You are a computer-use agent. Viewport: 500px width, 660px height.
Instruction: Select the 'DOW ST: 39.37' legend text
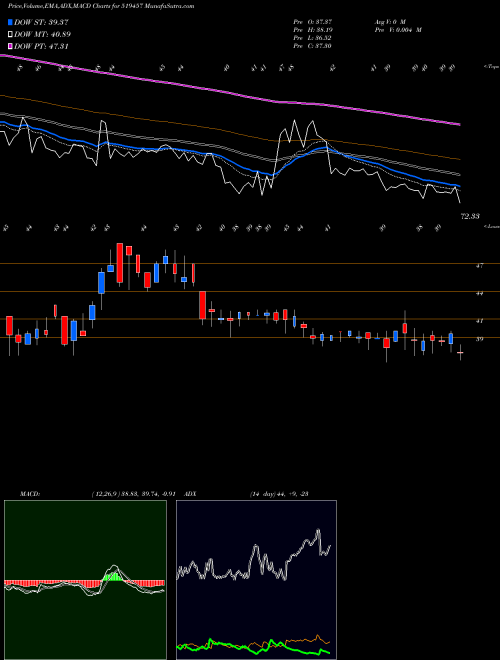tap(41, 23)
